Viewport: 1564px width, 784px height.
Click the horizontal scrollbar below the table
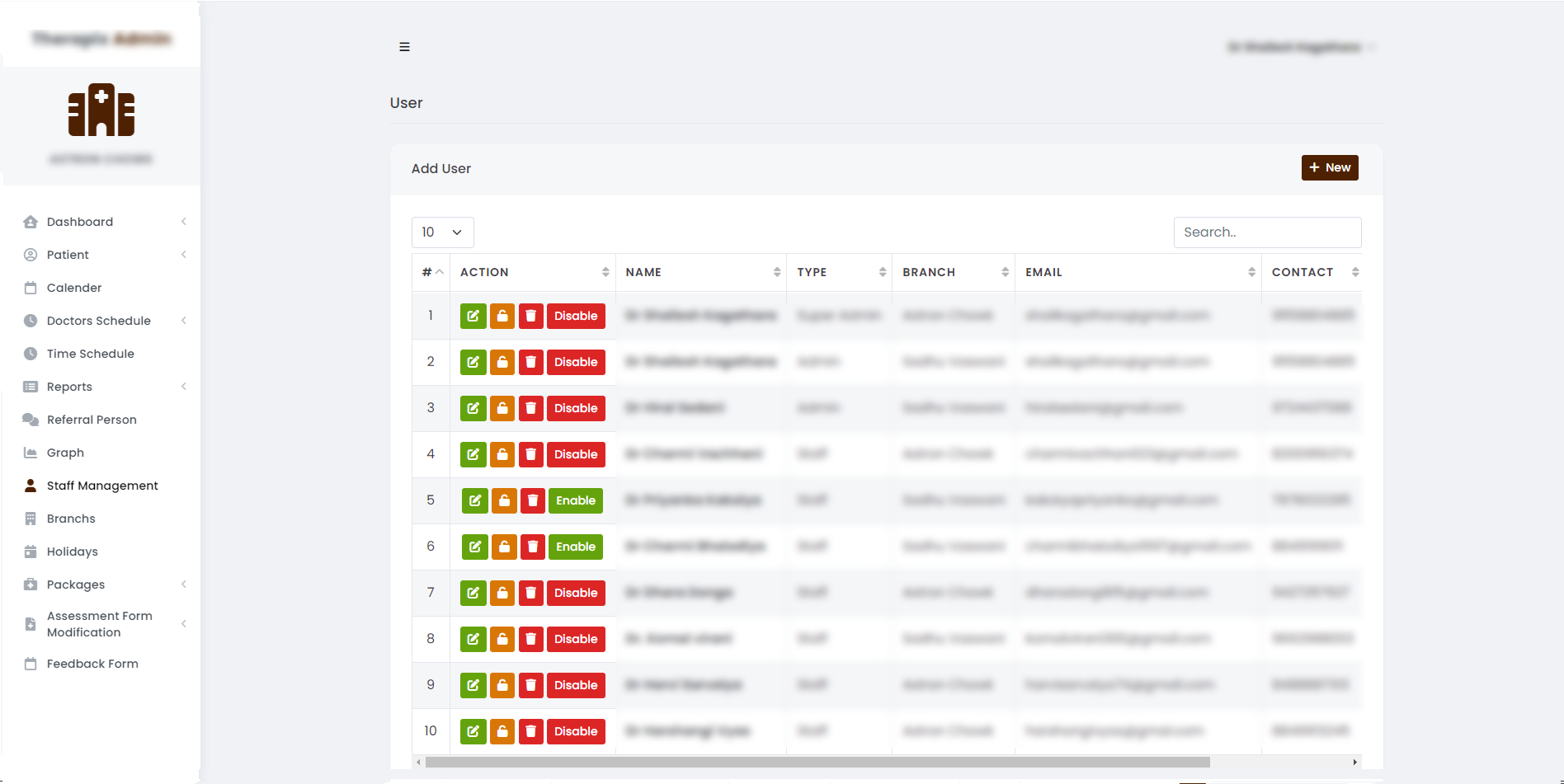coord(817,763)
